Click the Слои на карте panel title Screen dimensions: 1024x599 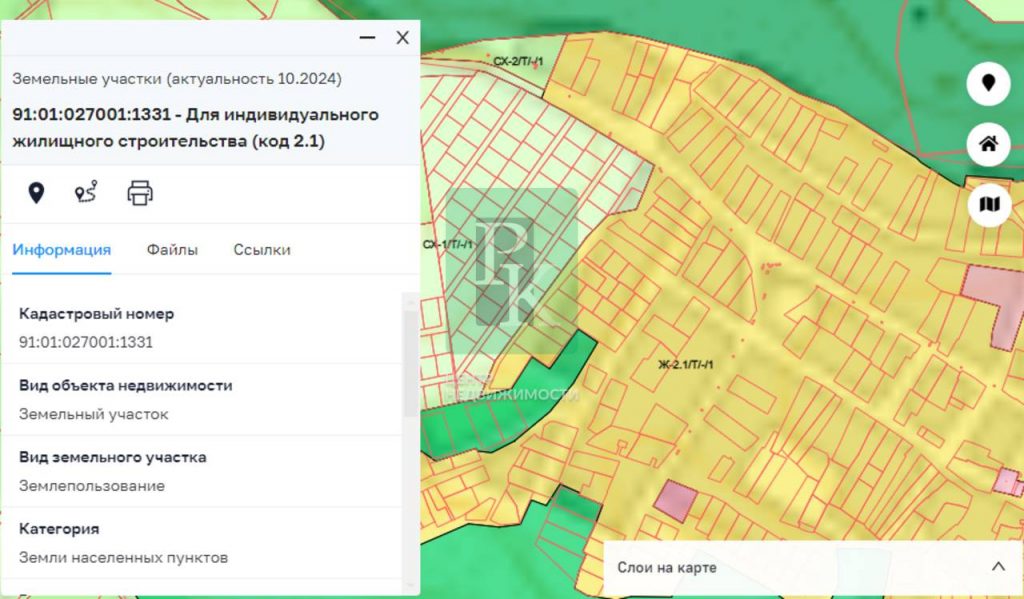(666, 568)
